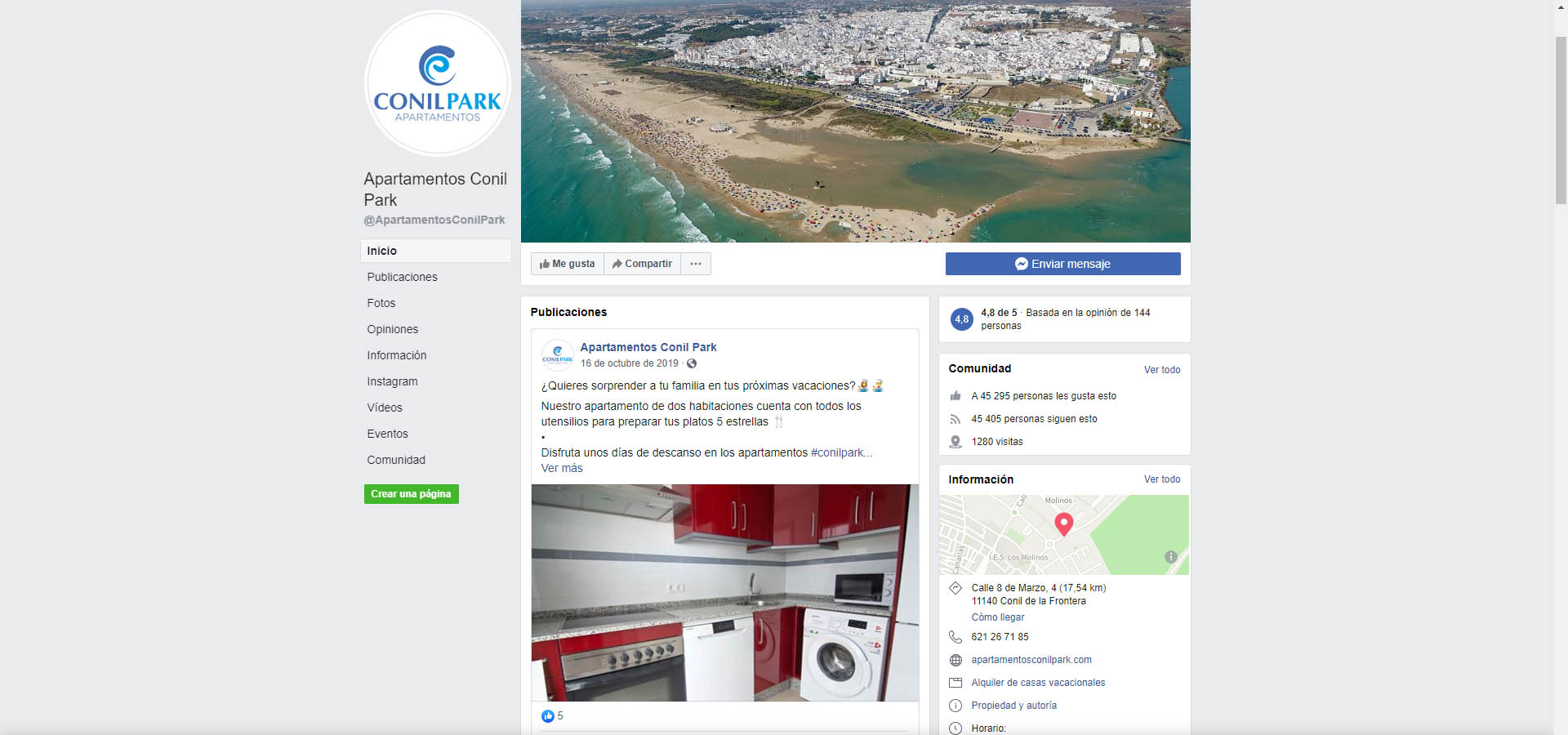The image size is (1568, 735).
Task: Open Ver todo in Comunidad section
Action: 1161,370
